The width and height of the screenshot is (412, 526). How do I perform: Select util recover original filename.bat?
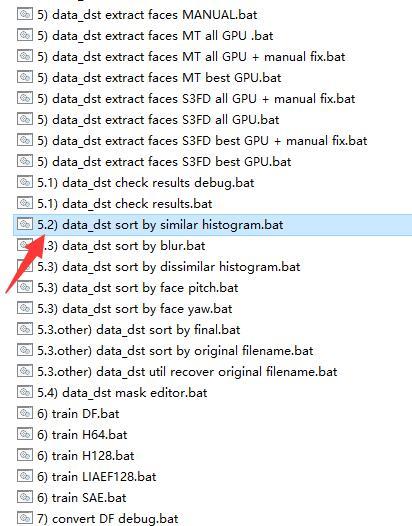click(187, 371)
